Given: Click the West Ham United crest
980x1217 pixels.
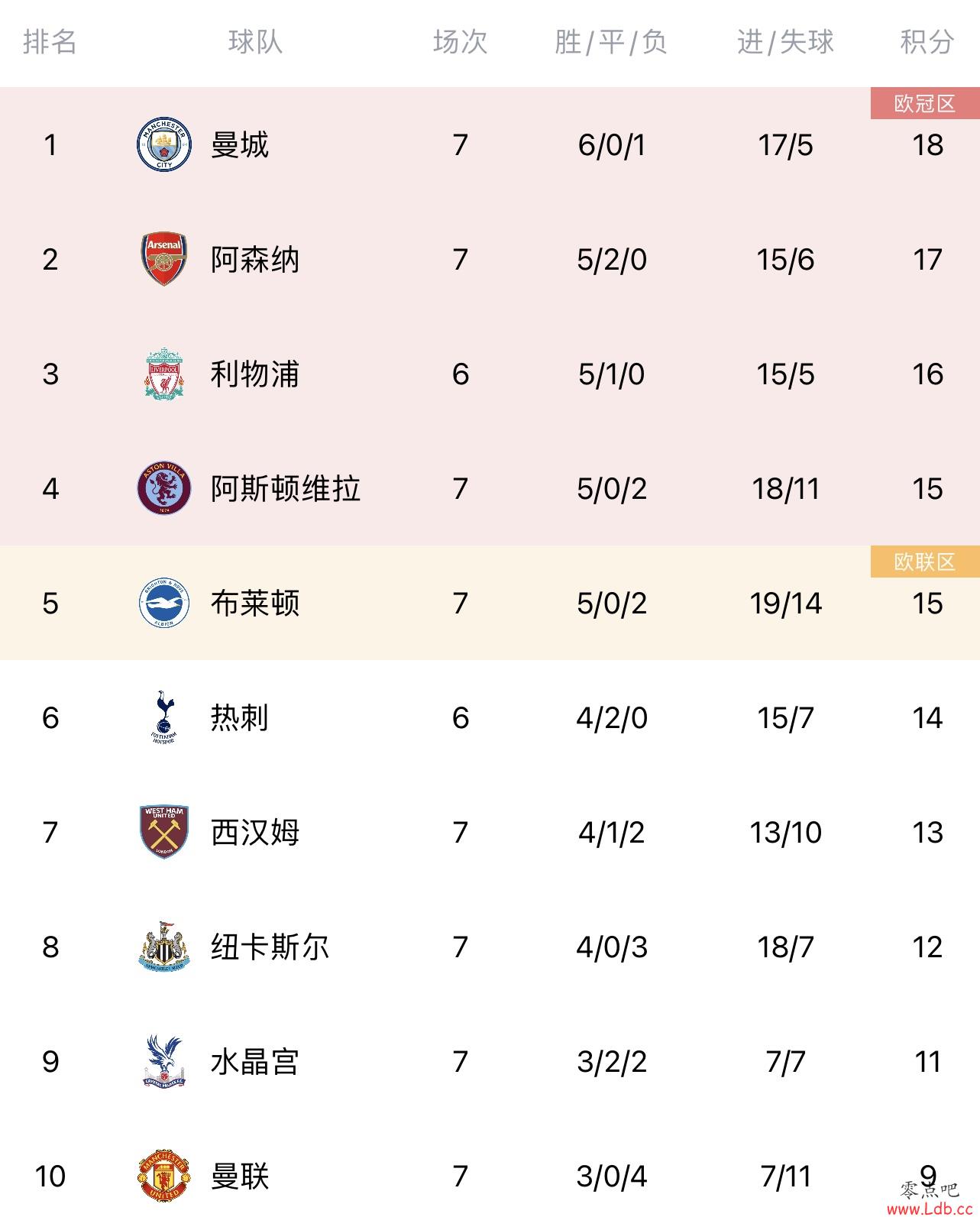Looking at the screenshot, I should coord(164,832).
